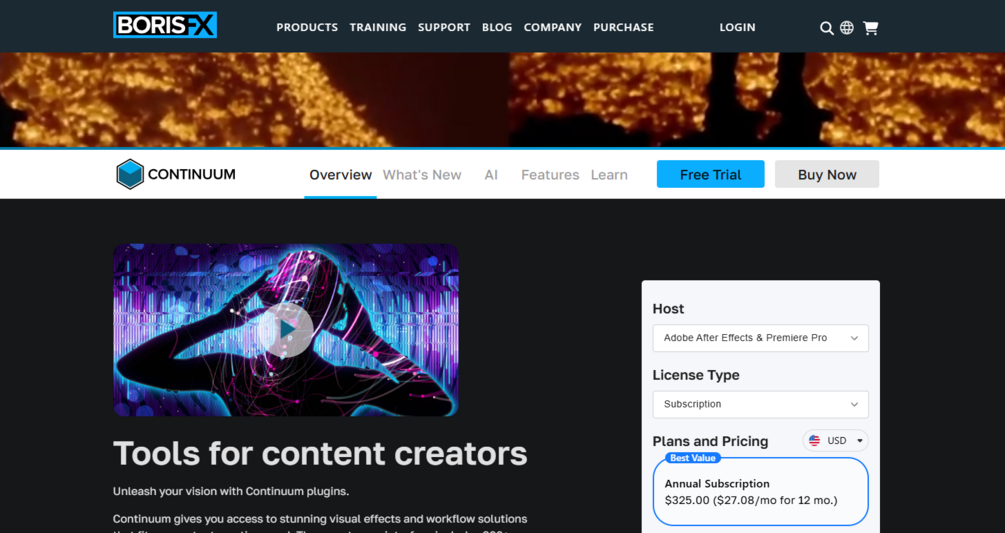The width and height of the screenshot is (1005, 533).
Task: Click the Free Trial button
Action: click(710, 174)
